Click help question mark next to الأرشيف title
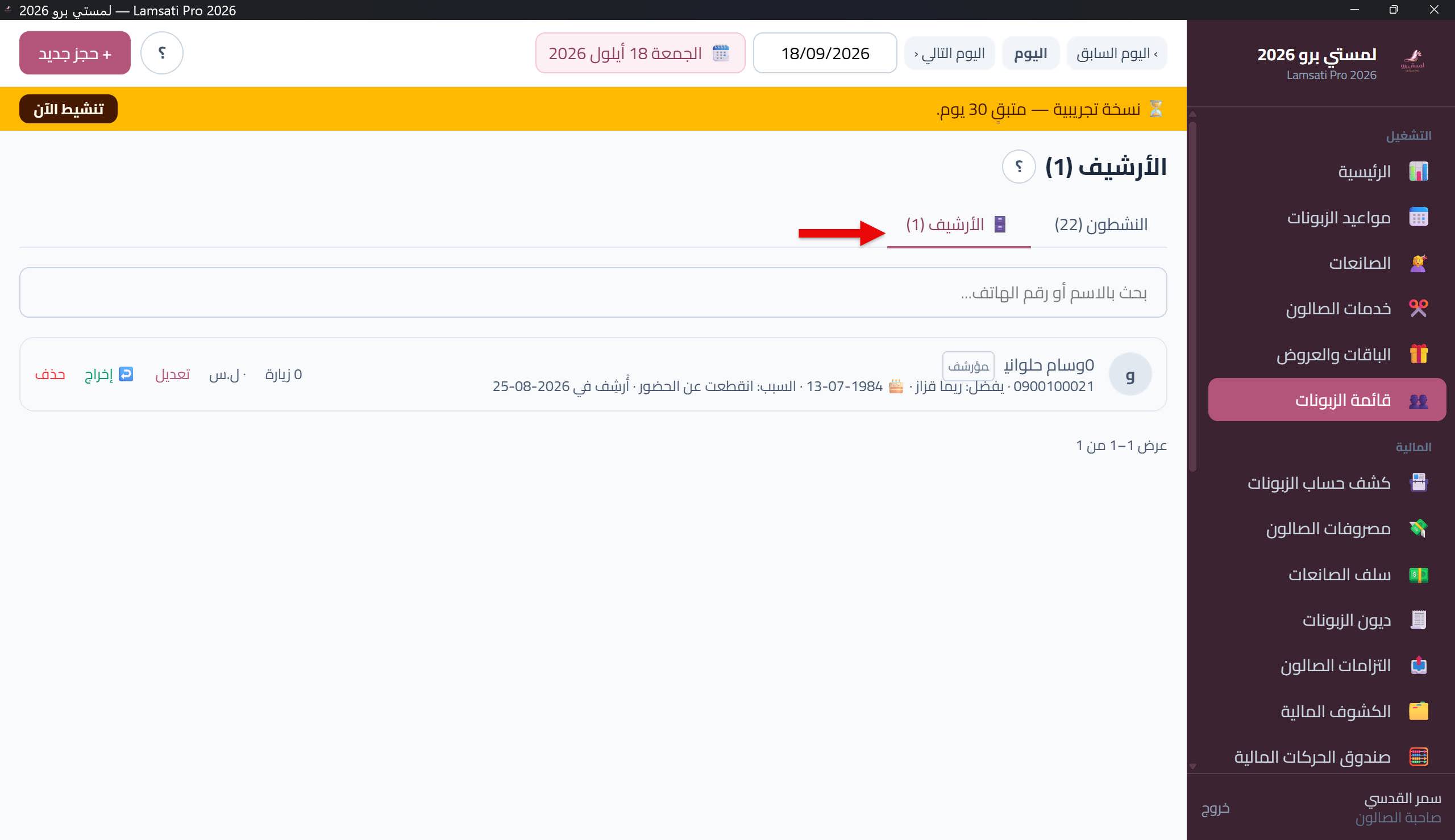Image resolution: width=1455 pixels, height=840 pixels. pyautogui.click(x=1018, y=167)
